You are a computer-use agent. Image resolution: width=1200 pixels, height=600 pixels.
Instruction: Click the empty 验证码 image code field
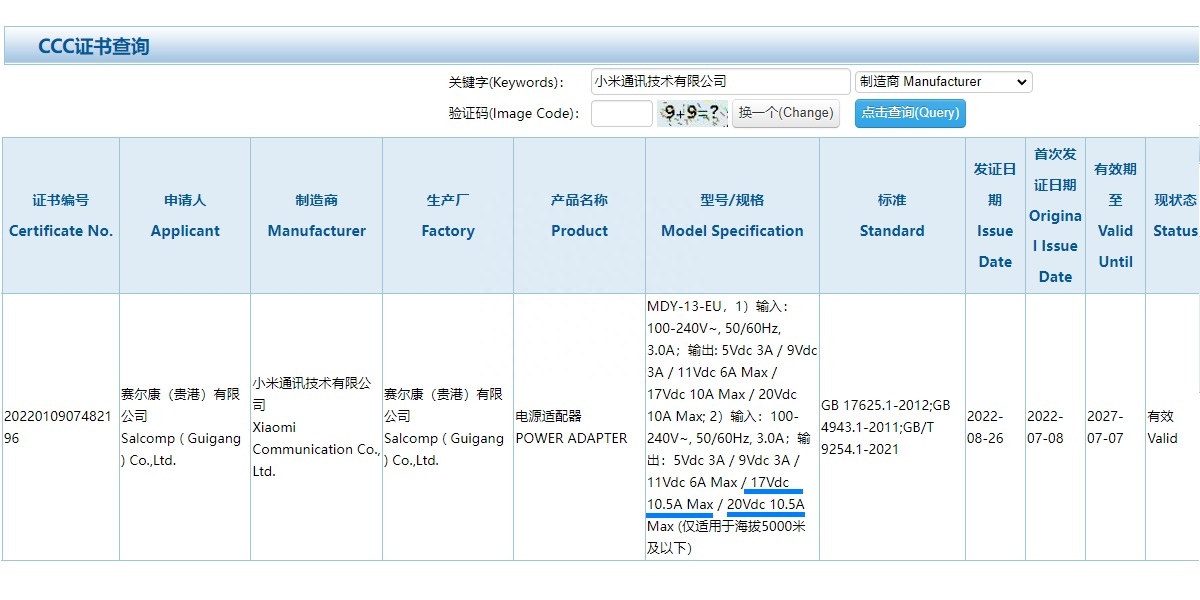click(x=622, y=113)
